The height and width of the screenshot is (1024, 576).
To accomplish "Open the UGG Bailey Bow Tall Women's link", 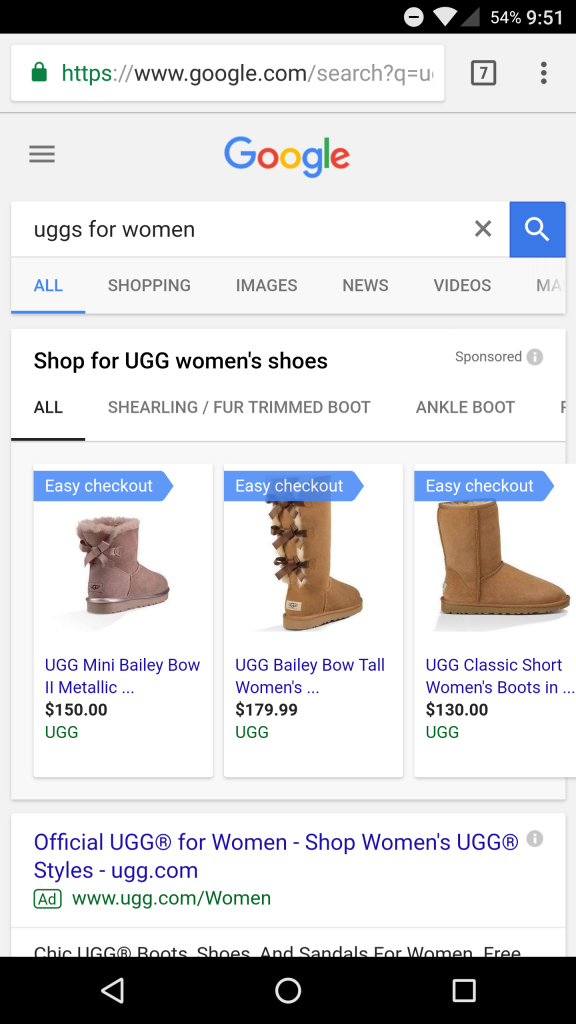I will (310, 676).
